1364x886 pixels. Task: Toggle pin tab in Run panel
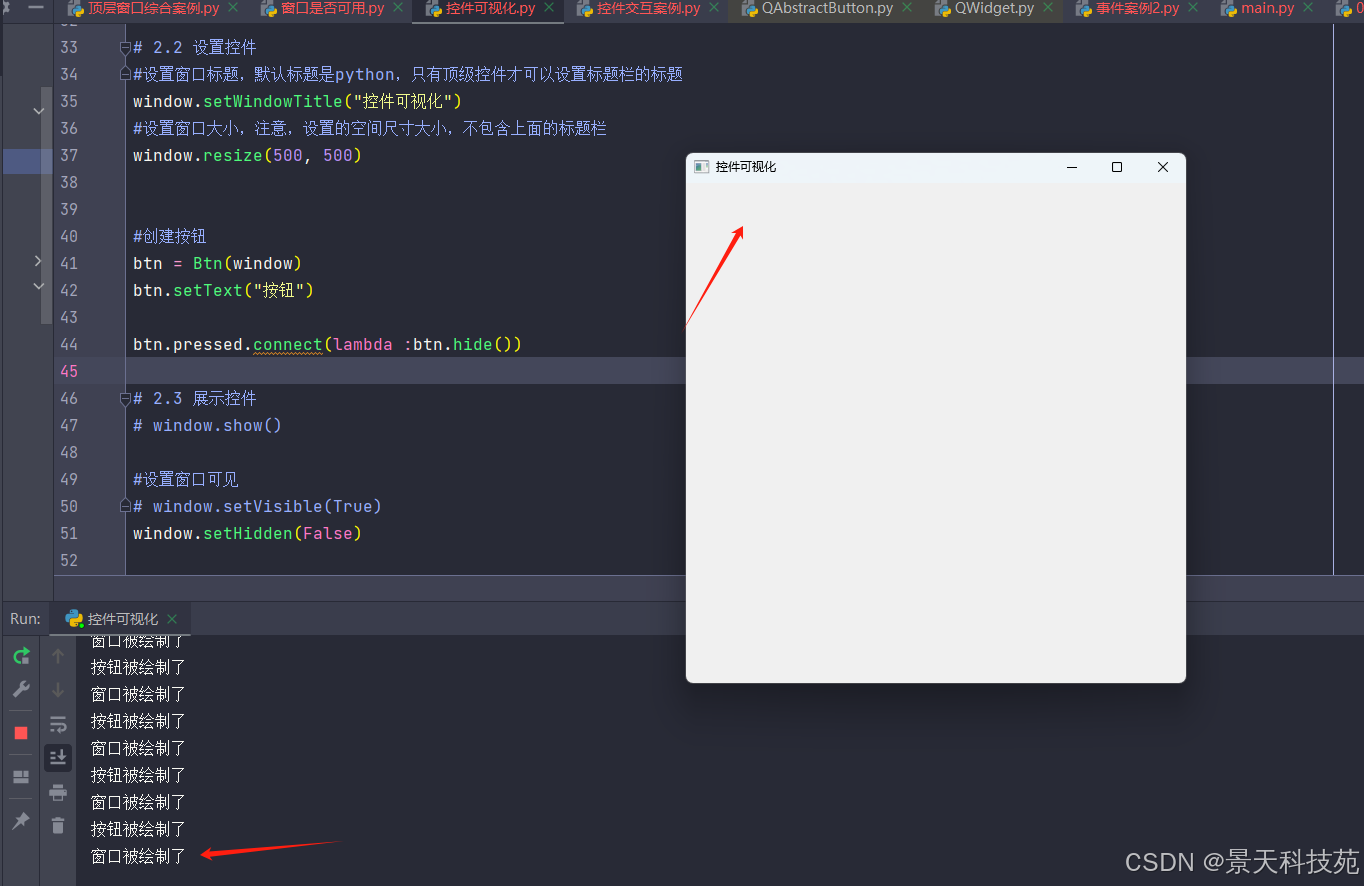point(21,821)
